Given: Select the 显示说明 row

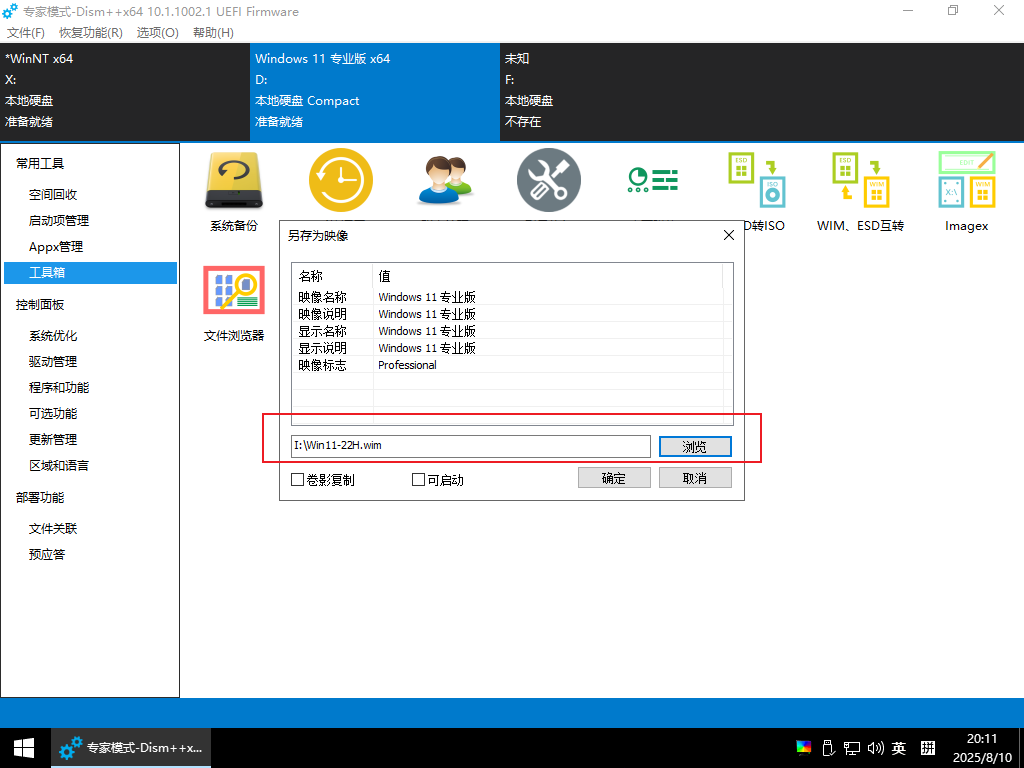Looking at the screenshot, I should coord(508,348).
